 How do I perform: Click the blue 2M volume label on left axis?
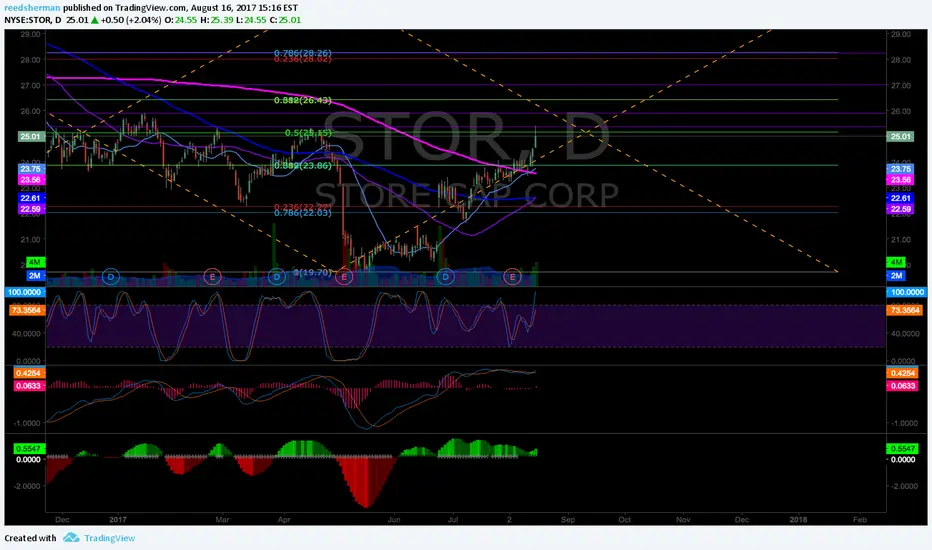pos(36,275)
